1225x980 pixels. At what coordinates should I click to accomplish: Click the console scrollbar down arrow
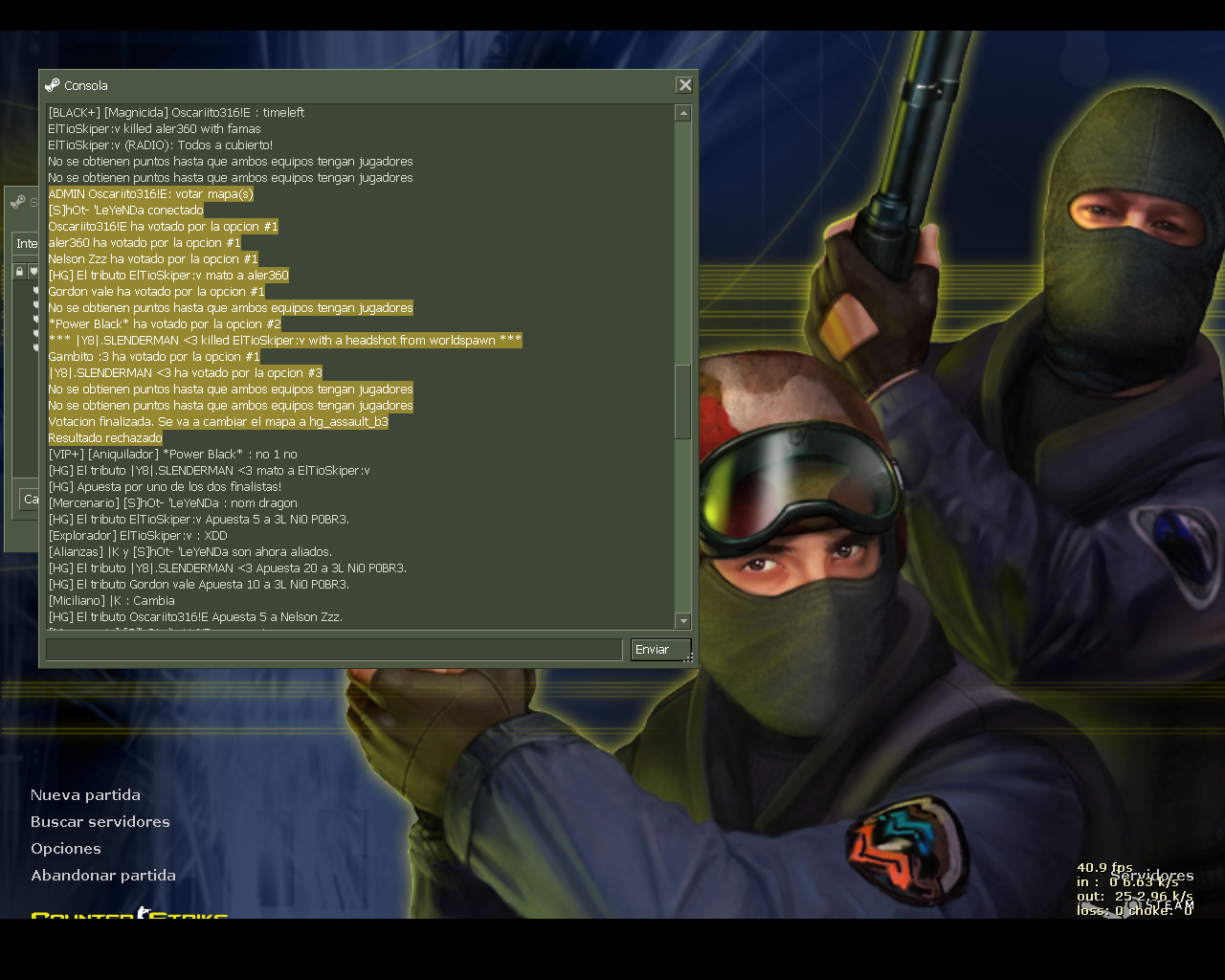[x=683, y=620]
